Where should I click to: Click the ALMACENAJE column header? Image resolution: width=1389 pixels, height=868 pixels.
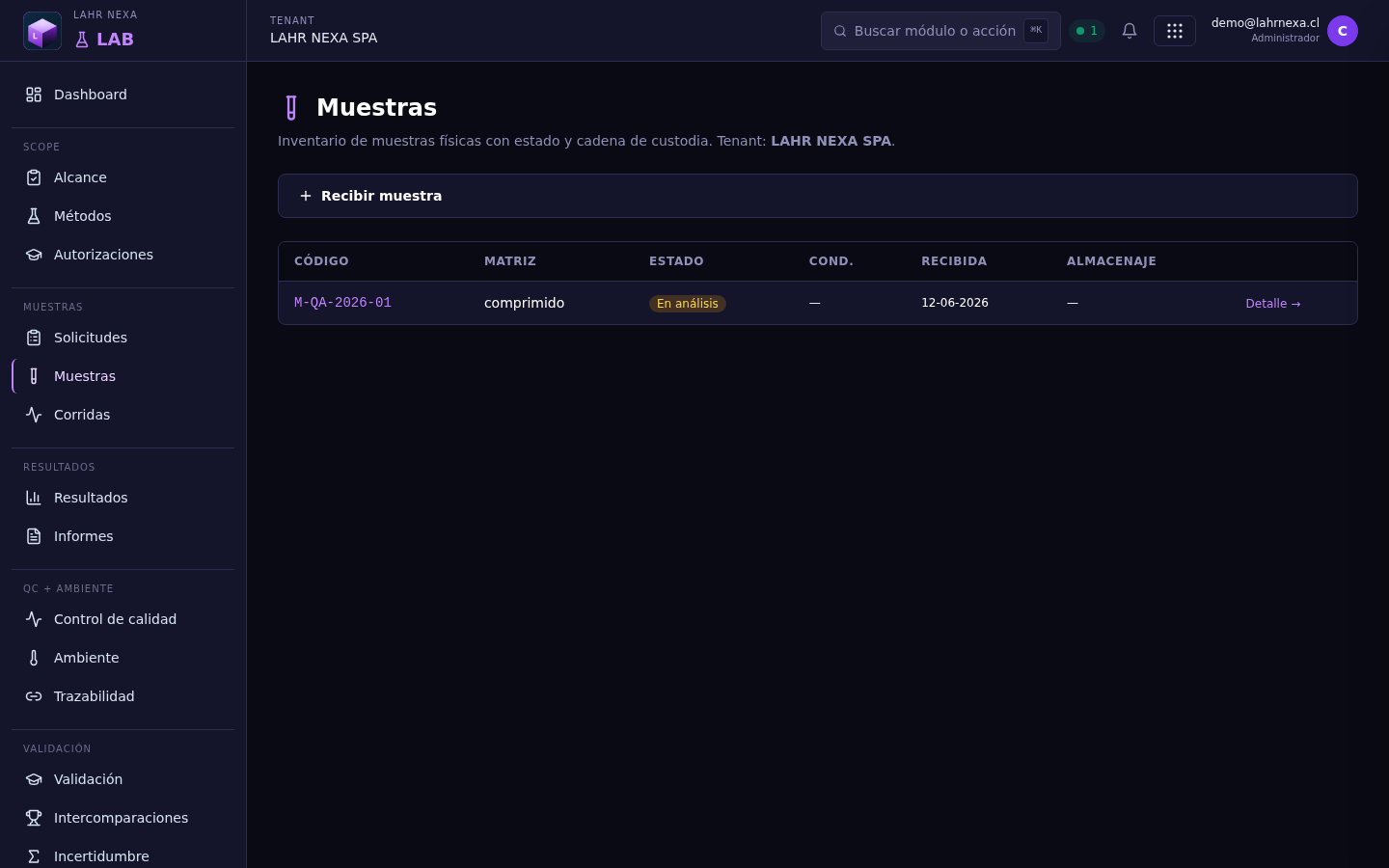click(x=1111, y=261)
